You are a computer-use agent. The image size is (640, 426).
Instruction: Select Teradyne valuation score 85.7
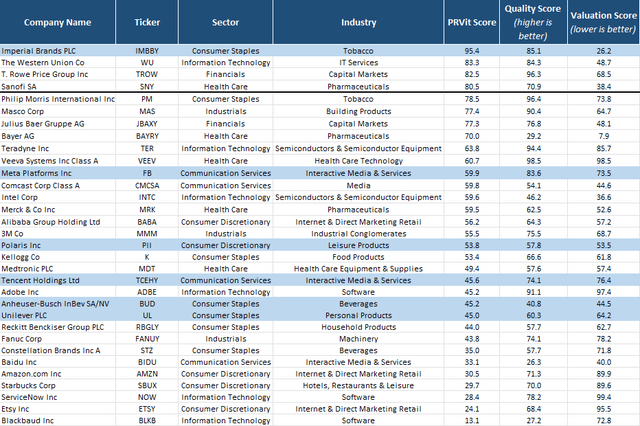point(603,149)
